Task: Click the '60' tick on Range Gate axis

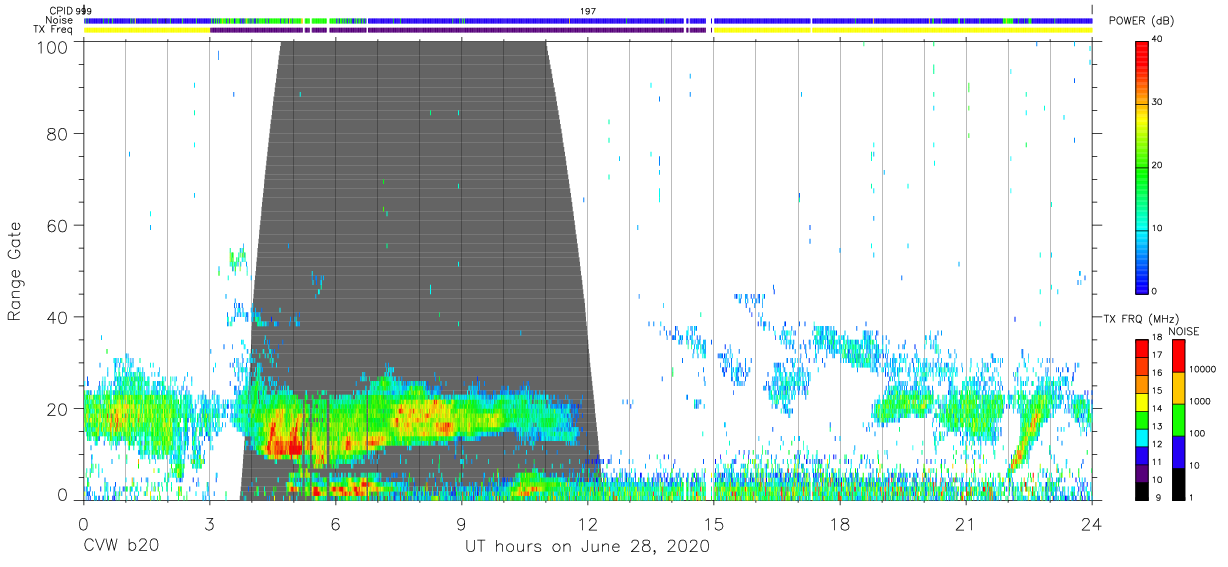Action: (56, 225)
